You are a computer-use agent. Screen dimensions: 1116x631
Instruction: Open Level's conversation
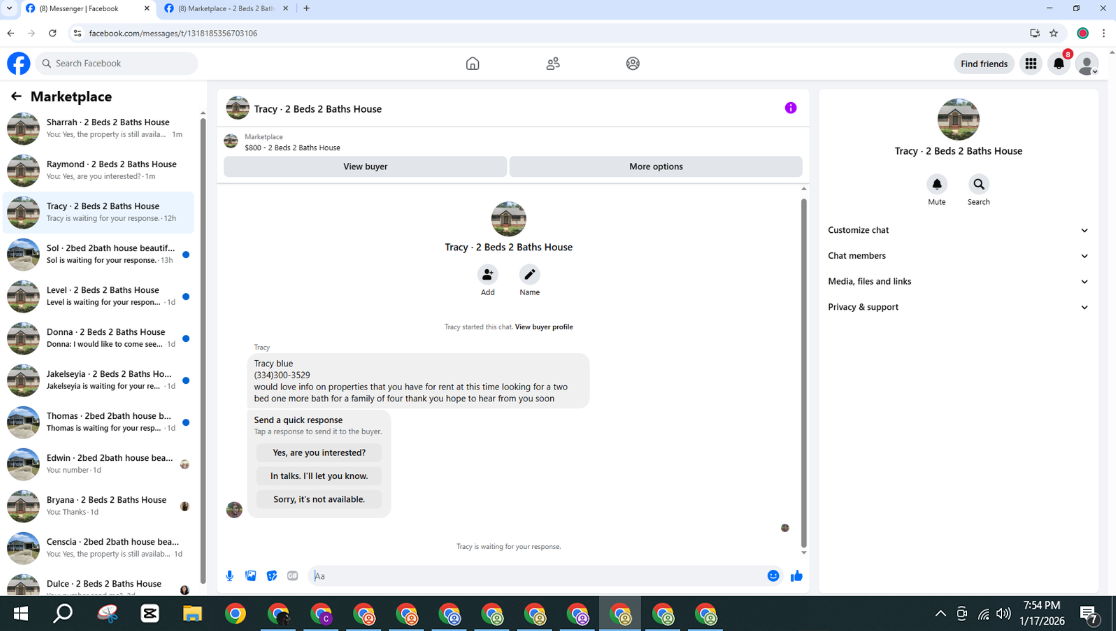coord(98,296)
